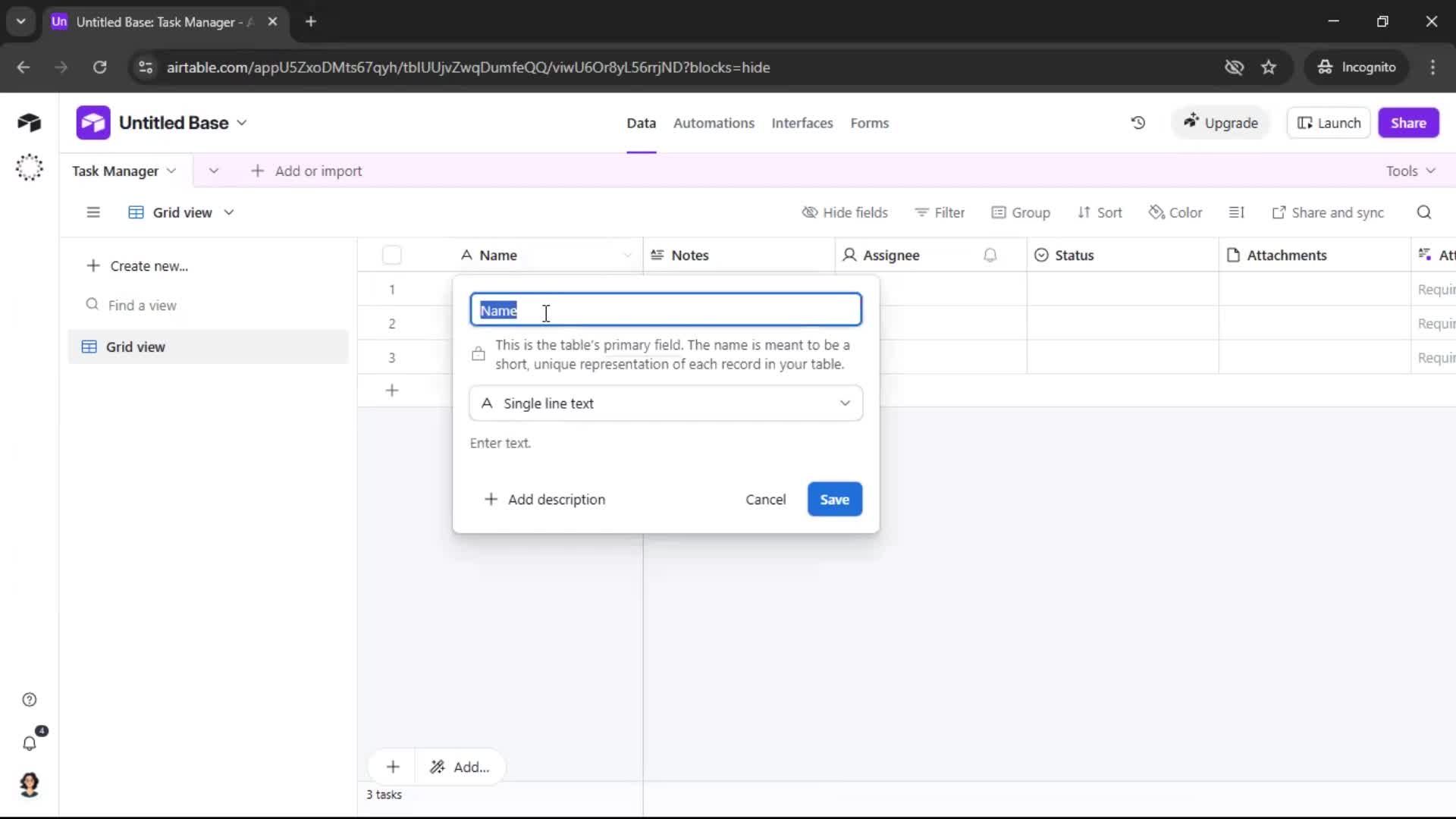Switch to the Interfaces tab
1456x819 pixels.
(x=802, y=123)
